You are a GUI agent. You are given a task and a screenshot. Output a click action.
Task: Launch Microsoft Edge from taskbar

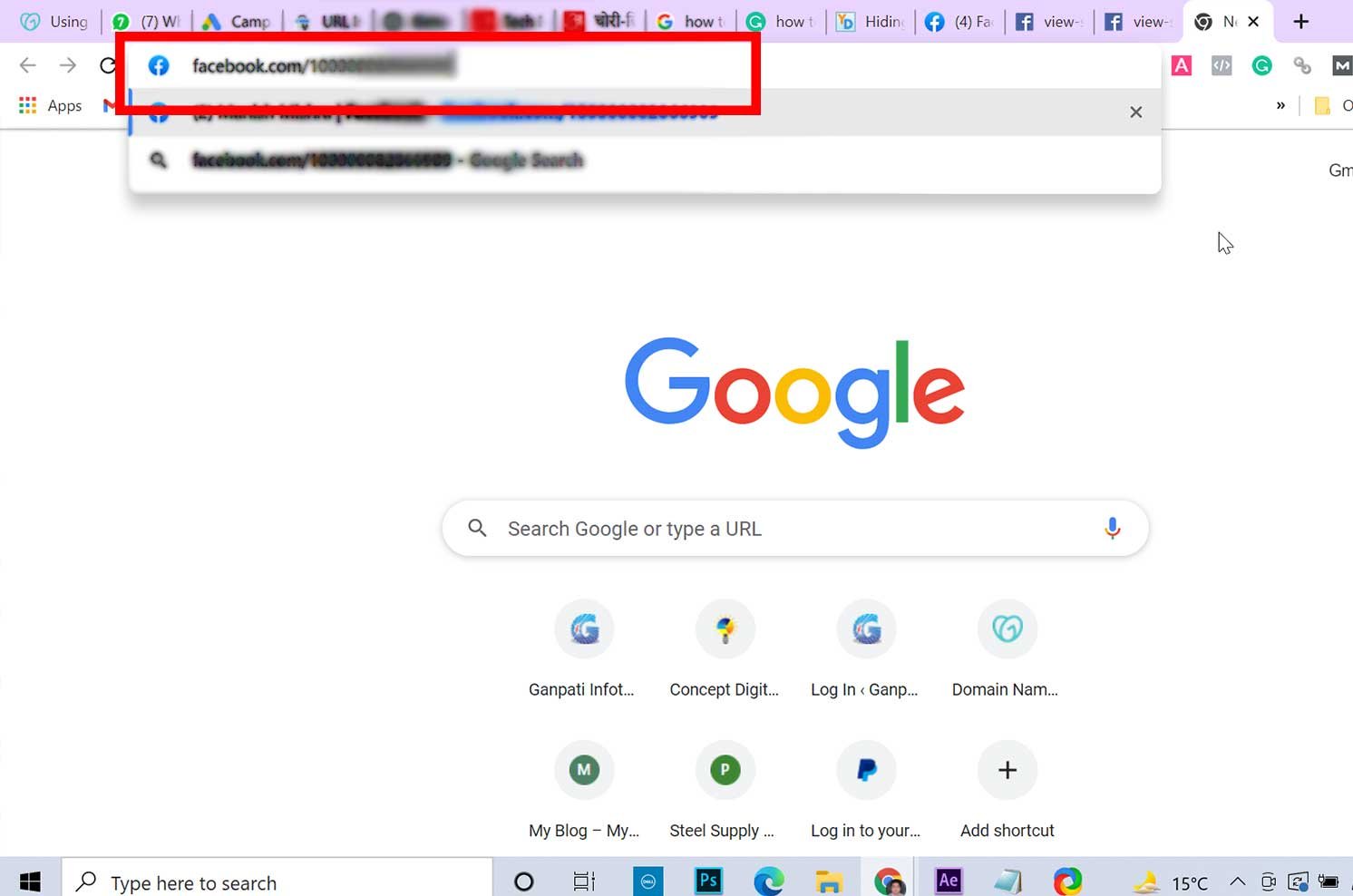(x=769, y=881)
